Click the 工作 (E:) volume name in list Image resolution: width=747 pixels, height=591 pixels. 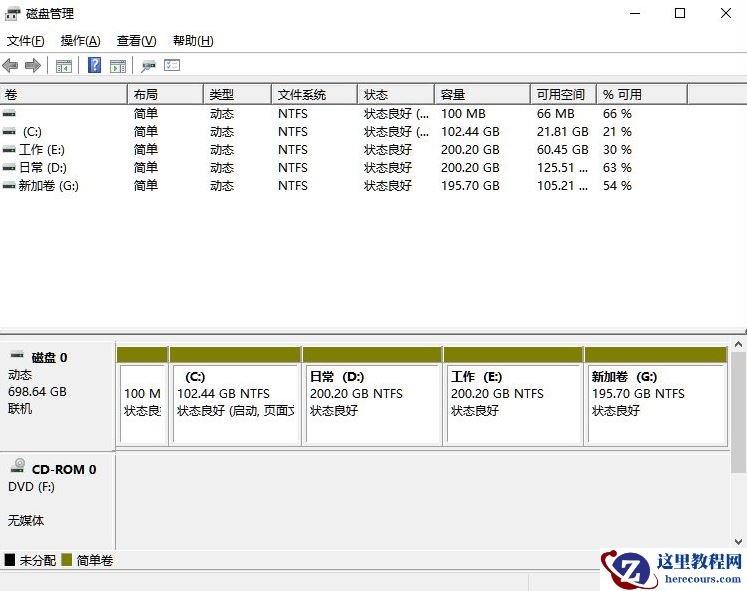[42, 150]
